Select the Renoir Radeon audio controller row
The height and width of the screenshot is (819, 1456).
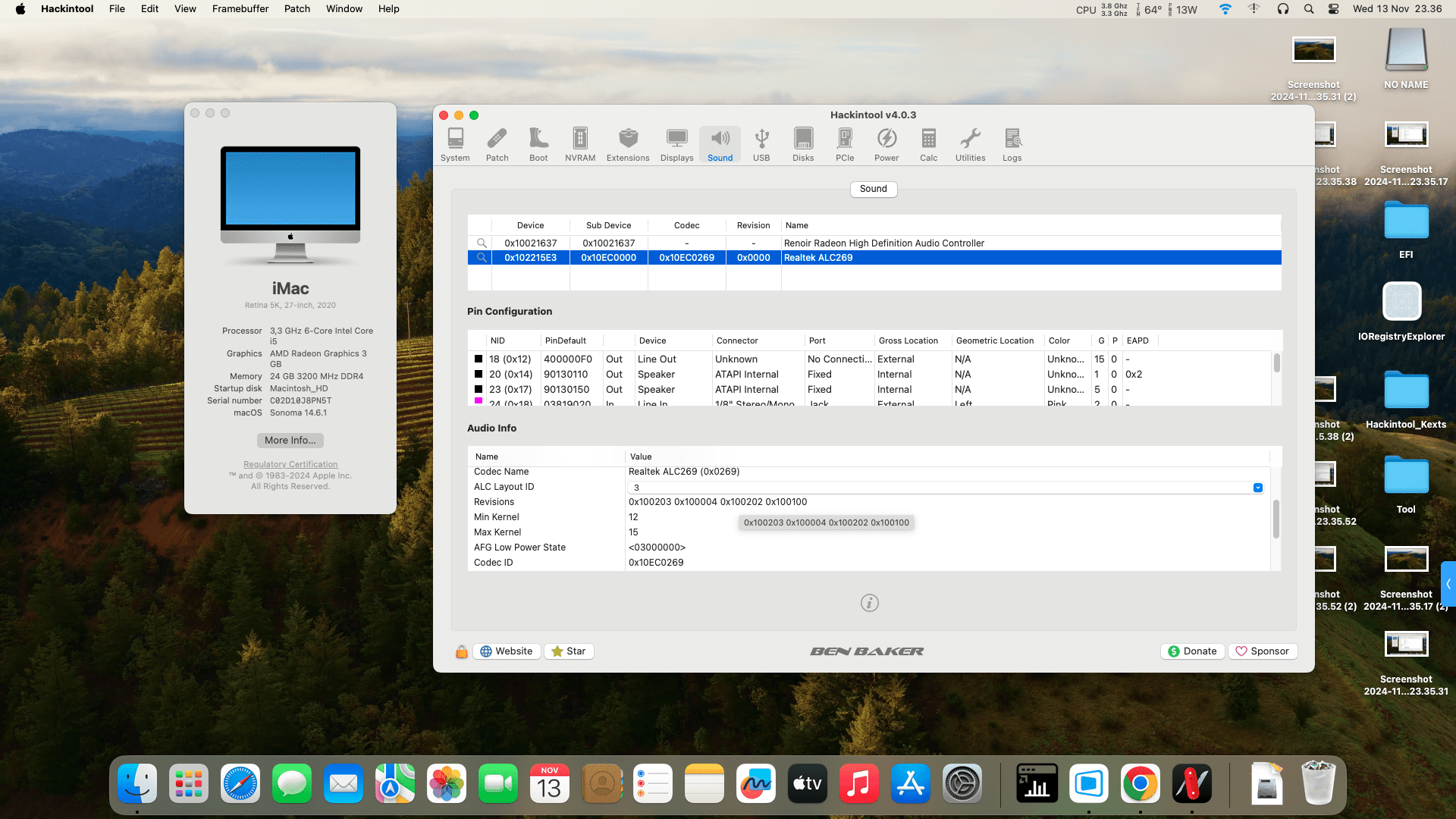(x=884, y=243)
